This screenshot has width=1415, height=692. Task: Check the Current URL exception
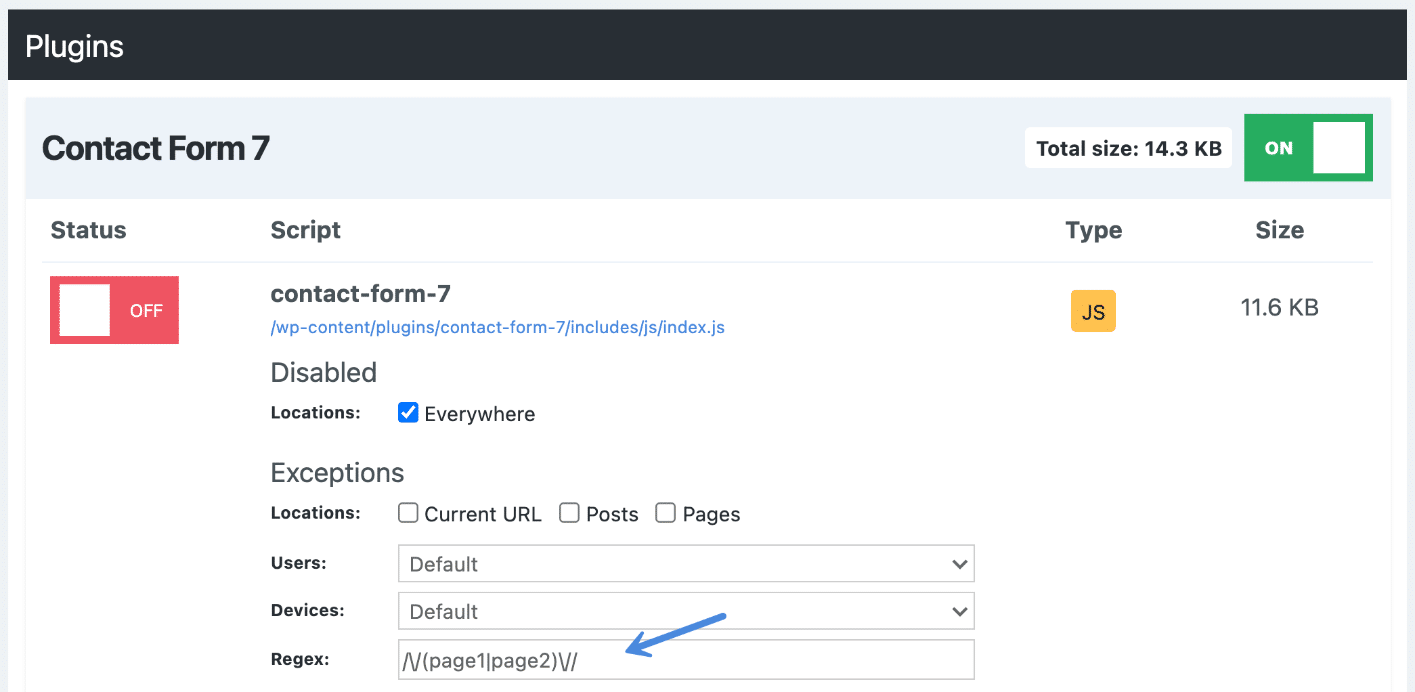[x=408, y=513]
